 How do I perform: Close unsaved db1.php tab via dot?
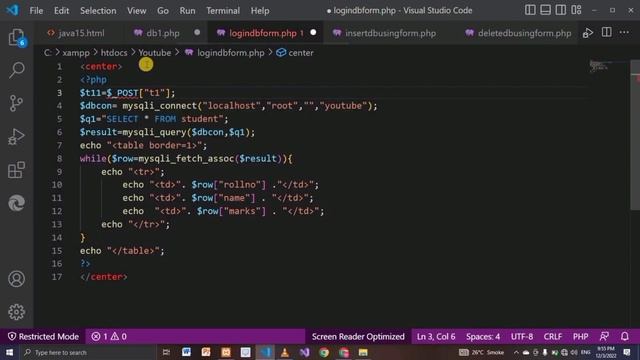pos(197,32)
